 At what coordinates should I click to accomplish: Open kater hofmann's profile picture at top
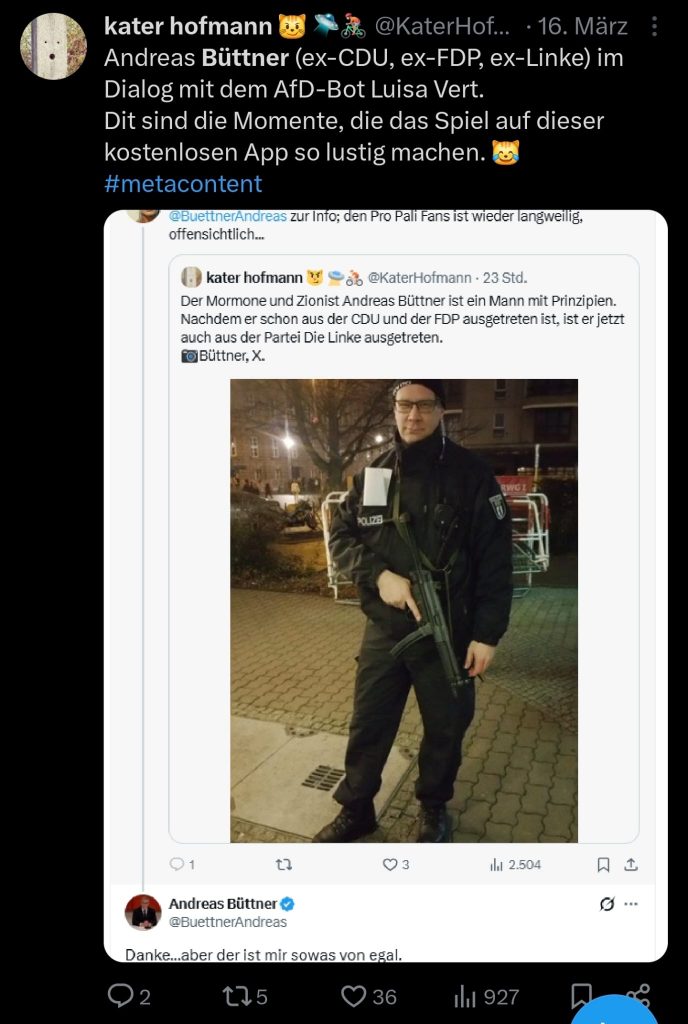pos(53,46)
